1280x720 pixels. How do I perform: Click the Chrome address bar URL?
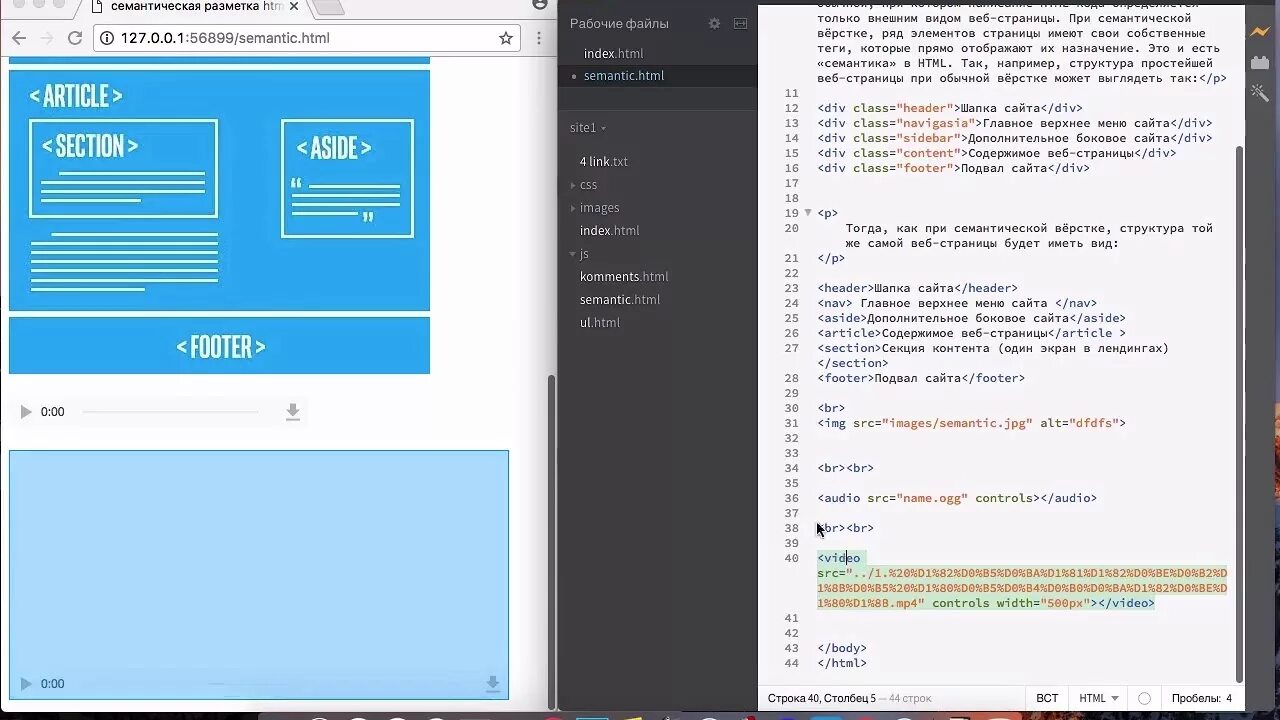click(225, 38)
